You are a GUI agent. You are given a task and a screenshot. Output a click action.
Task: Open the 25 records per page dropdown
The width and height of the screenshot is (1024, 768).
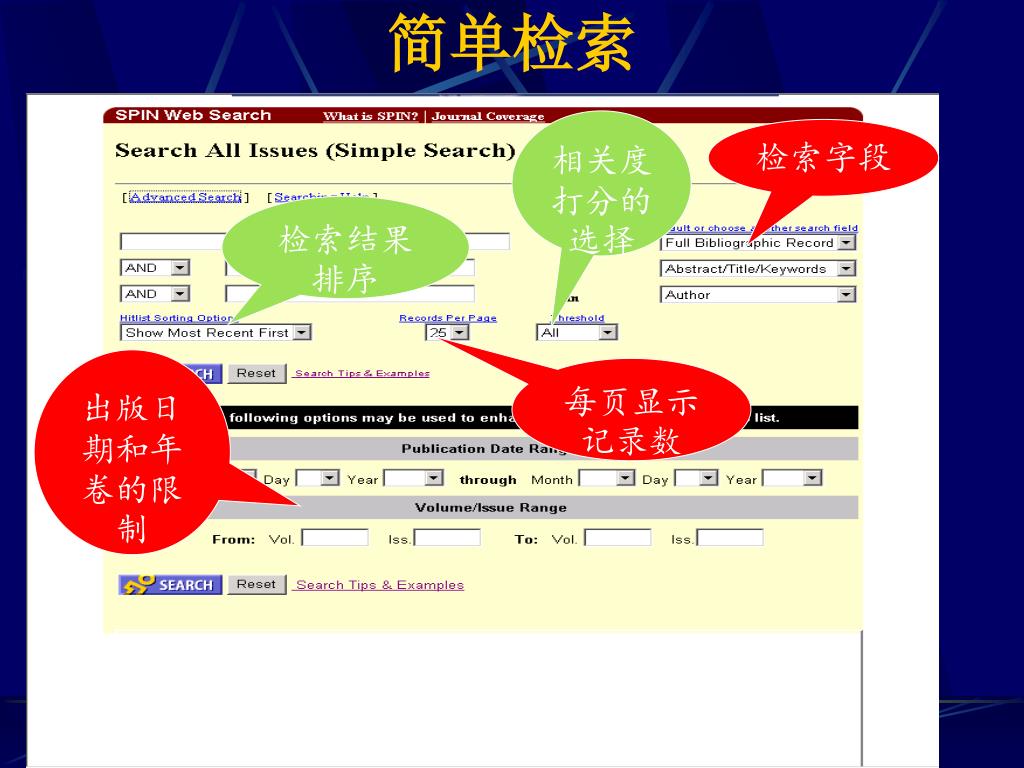(x=447, y=332)
